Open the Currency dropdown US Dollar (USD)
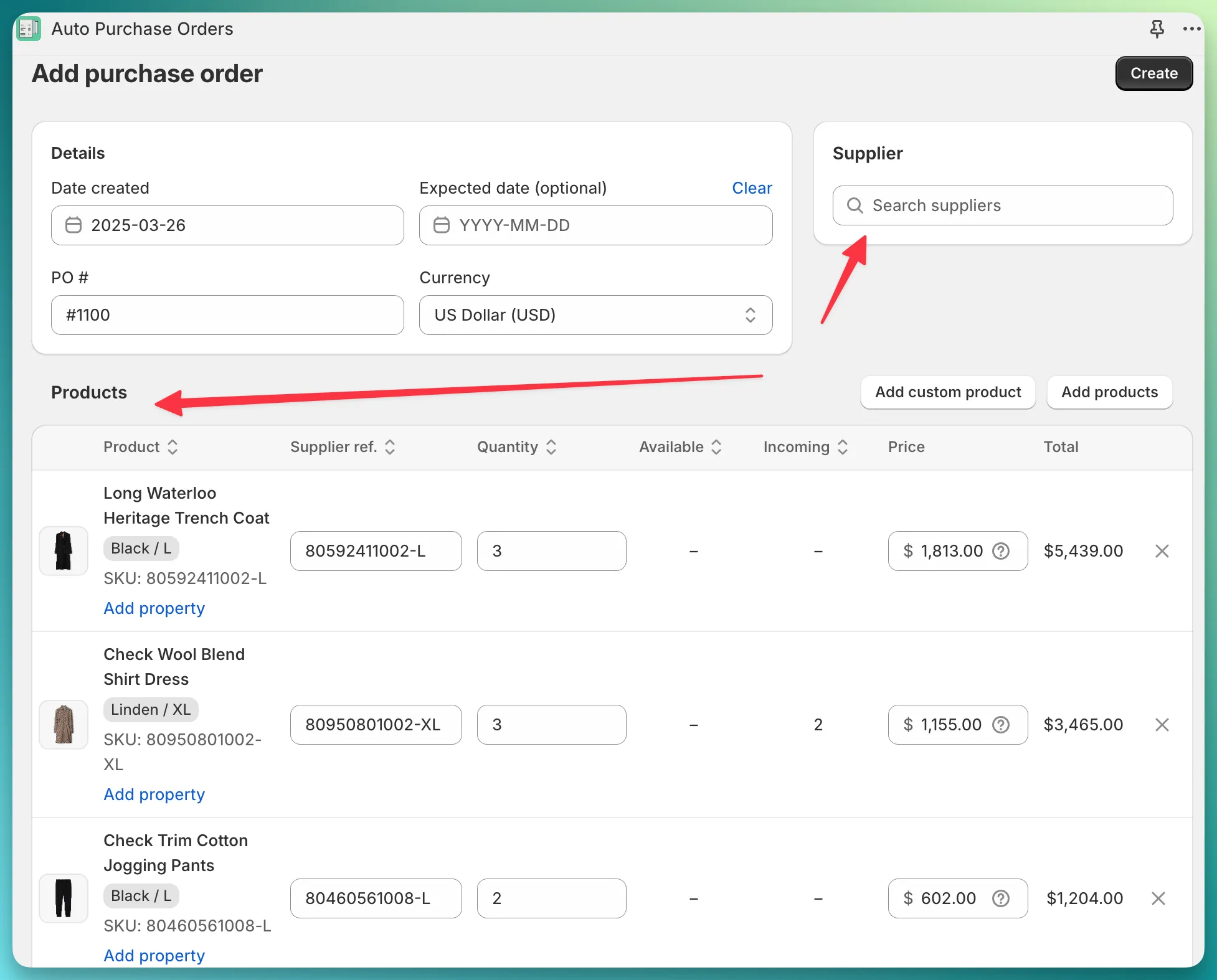 [595, 315]
